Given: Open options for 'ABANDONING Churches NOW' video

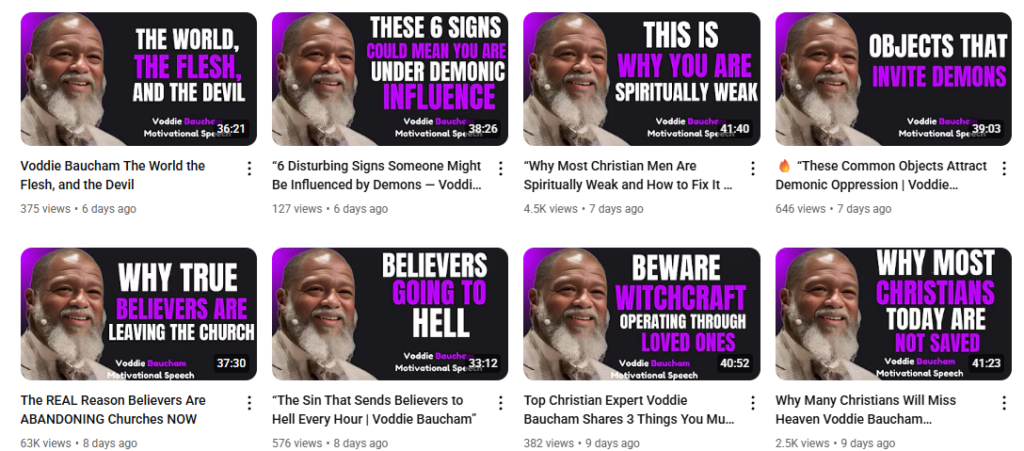Looking at the screenshot, I should pyautogui.click(x=249, y=403).
